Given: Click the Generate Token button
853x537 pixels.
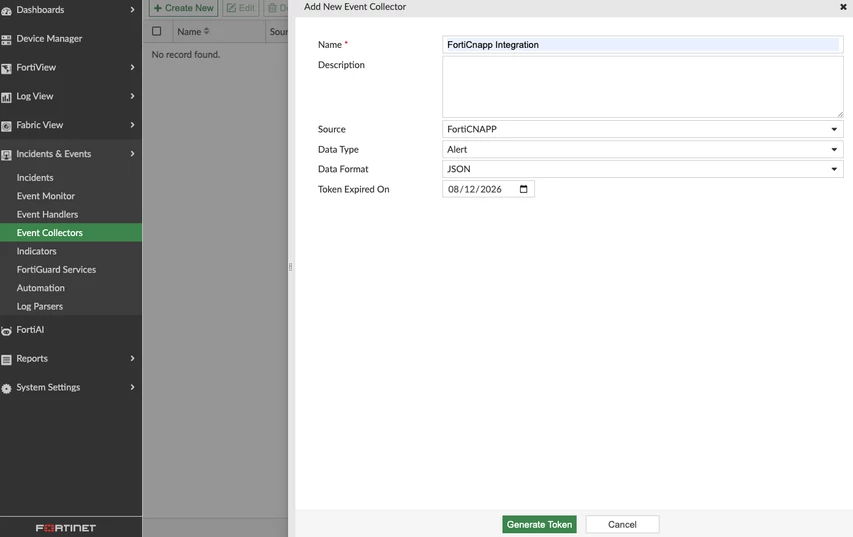Looking at the screenshot, I should pos(539,524).
